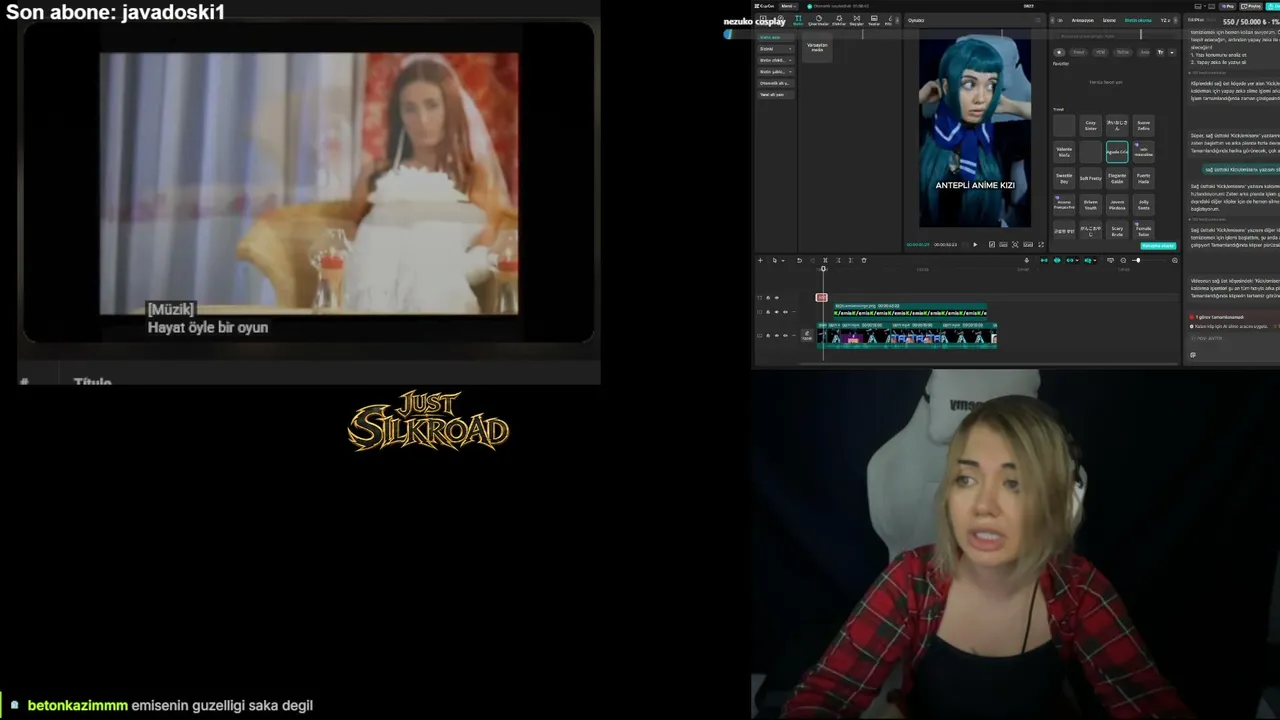1280x720 pixels.
Task: Expand the Sizinki category in the sidebar
Action: coord(775,48)
